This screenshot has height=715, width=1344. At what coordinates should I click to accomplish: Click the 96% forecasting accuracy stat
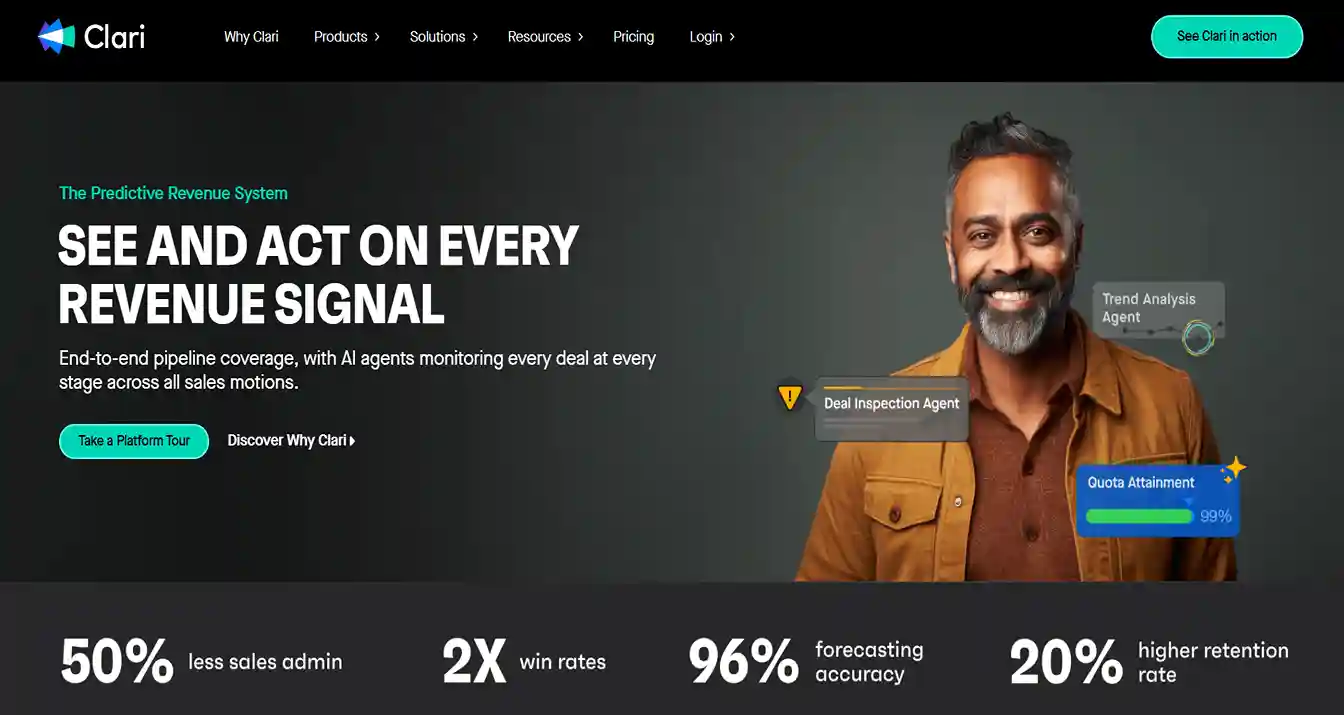click(806, 662)
